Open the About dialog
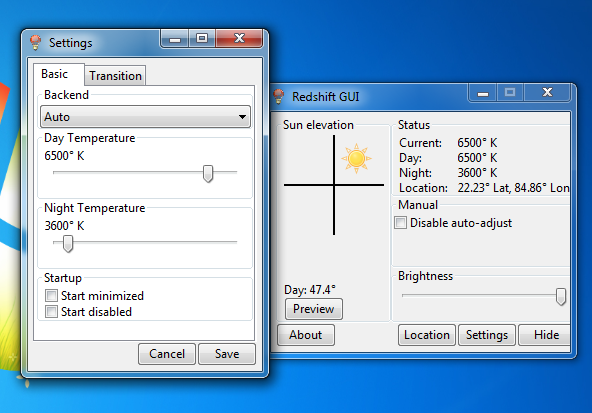 tap(306, 335)
